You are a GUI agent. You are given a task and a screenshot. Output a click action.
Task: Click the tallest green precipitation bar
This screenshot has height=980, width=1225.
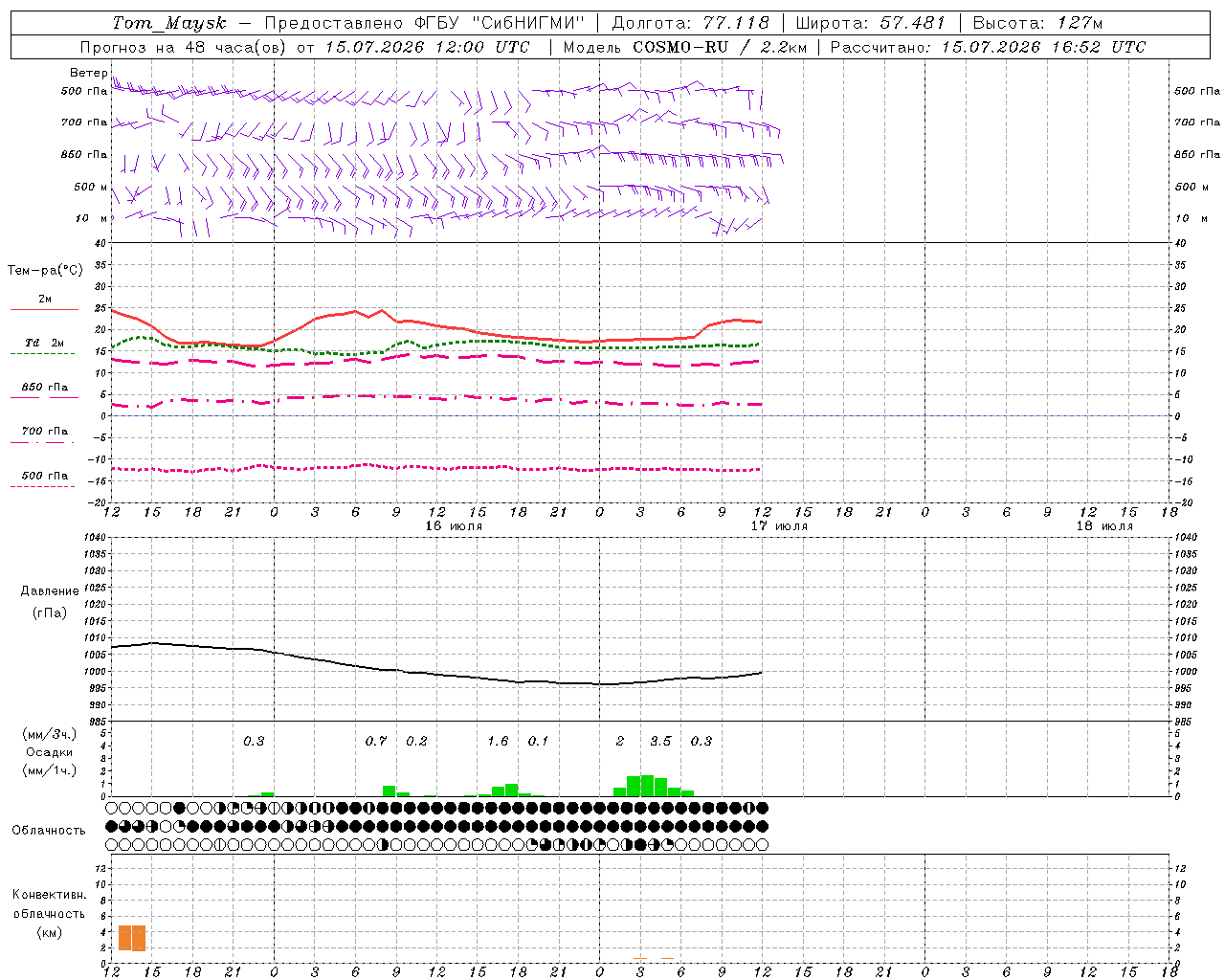647,786
